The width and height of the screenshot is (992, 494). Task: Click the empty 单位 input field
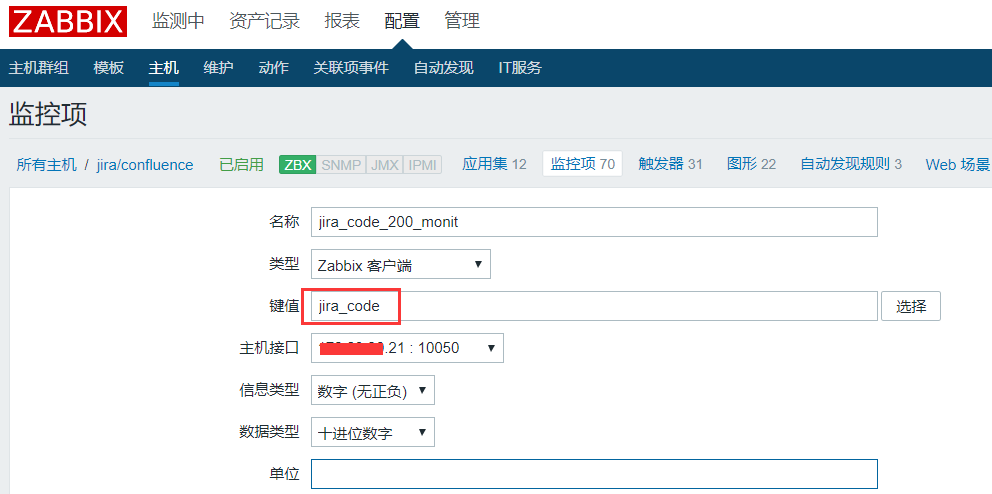(594, 474)
